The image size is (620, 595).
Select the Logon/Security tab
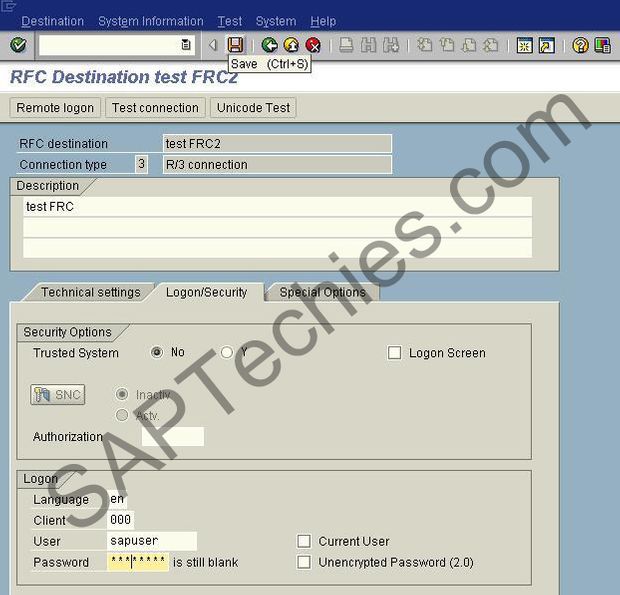pos(206,292)
